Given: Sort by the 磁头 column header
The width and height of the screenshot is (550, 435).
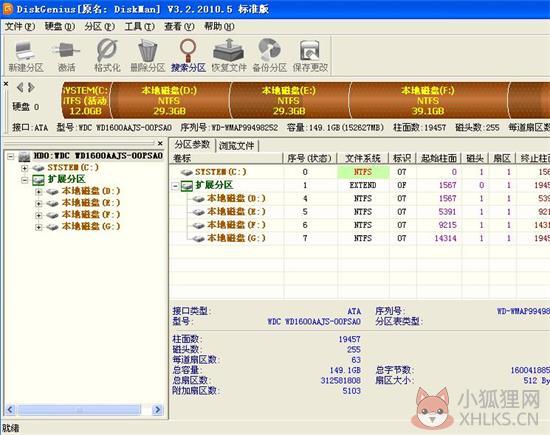Looking at the screenshot, I should (475, 159).
